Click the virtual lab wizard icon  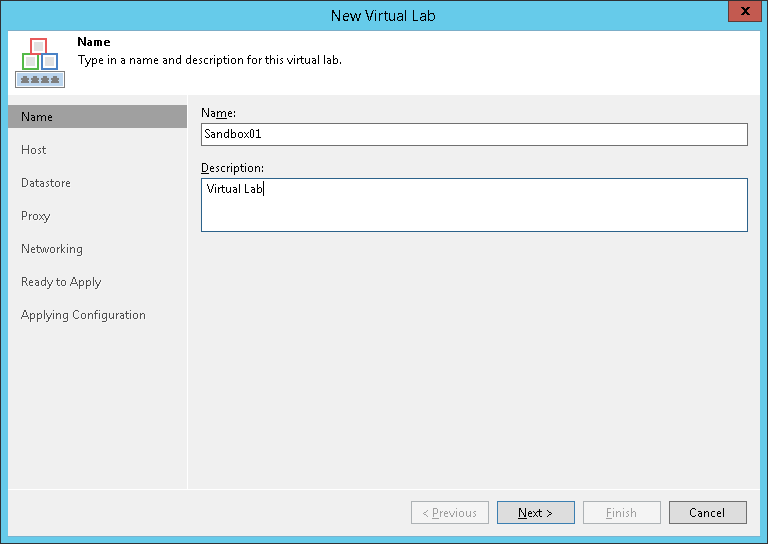click(39, 62)
